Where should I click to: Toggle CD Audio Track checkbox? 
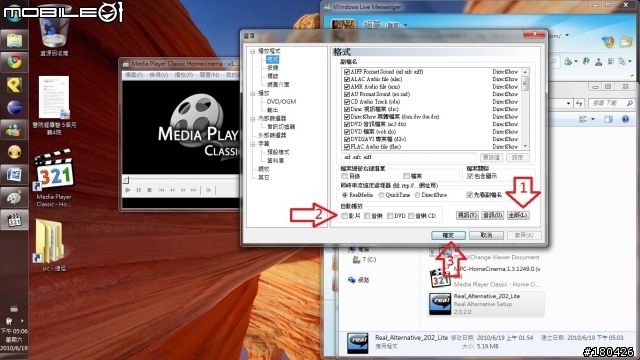click(347, 102)
